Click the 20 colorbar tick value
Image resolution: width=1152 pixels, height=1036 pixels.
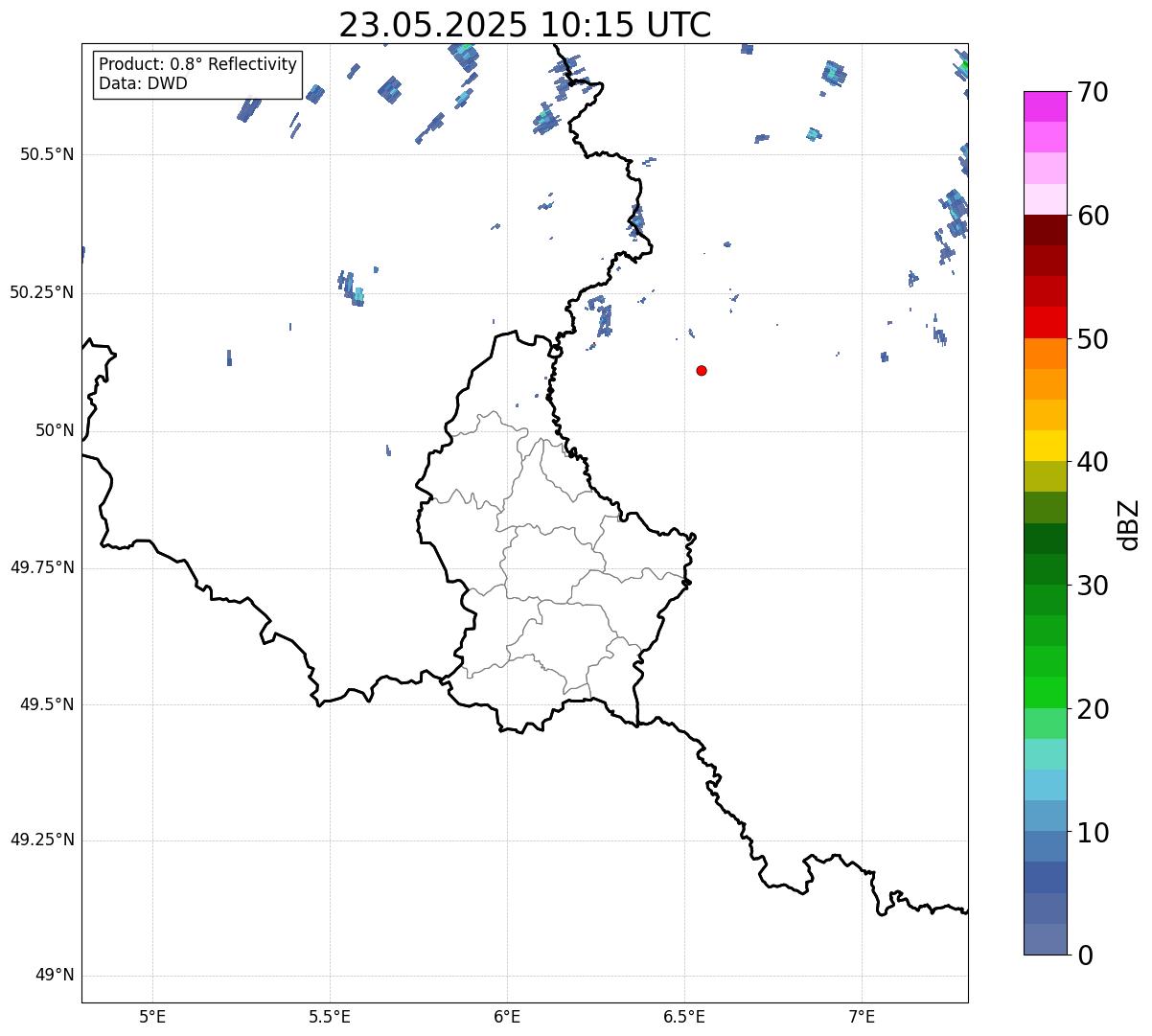[1094, 709]
